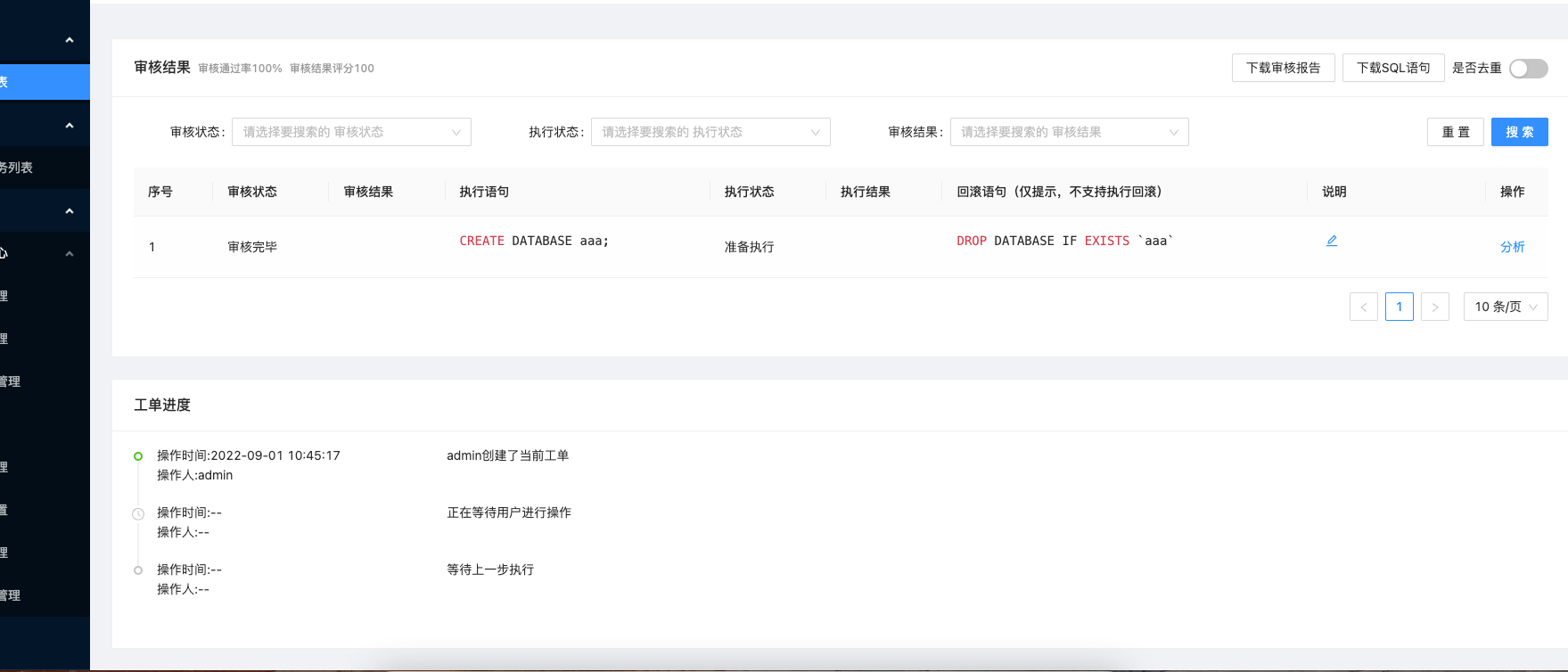The height and width of the screenshot is (672, 1568).
Task: Click 操作人:admin text
Action: [x=195, y=475]
